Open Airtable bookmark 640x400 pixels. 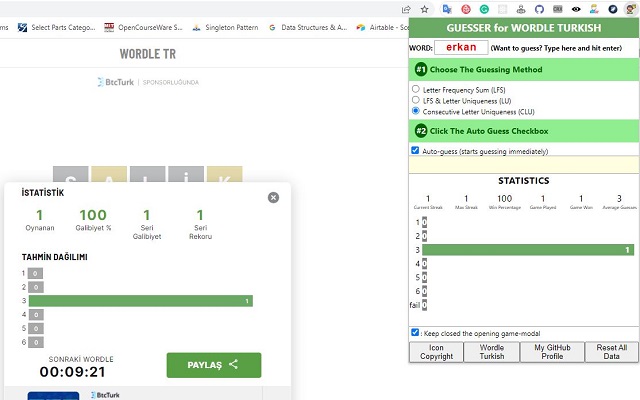(382, 27)
